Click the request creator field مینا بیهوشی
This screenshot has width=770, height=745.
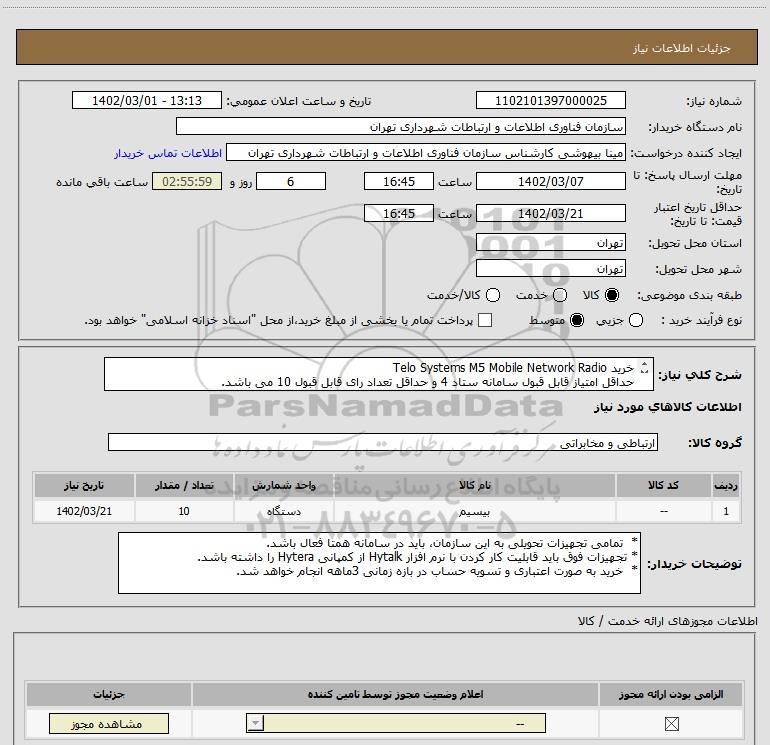pyautogui.click(x=426, y=153)
